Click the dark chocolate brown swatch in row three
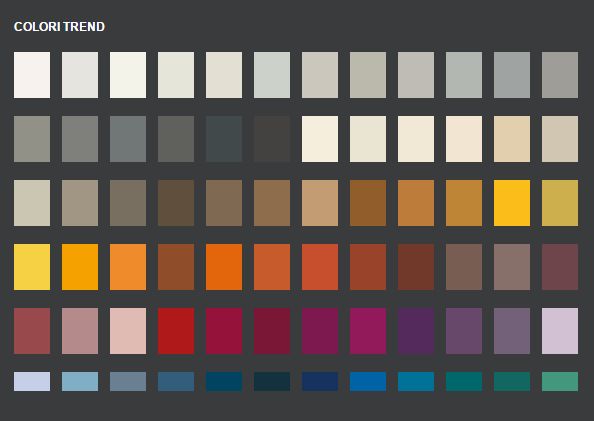This screenshot has width=594, height=421. [176, 203]
